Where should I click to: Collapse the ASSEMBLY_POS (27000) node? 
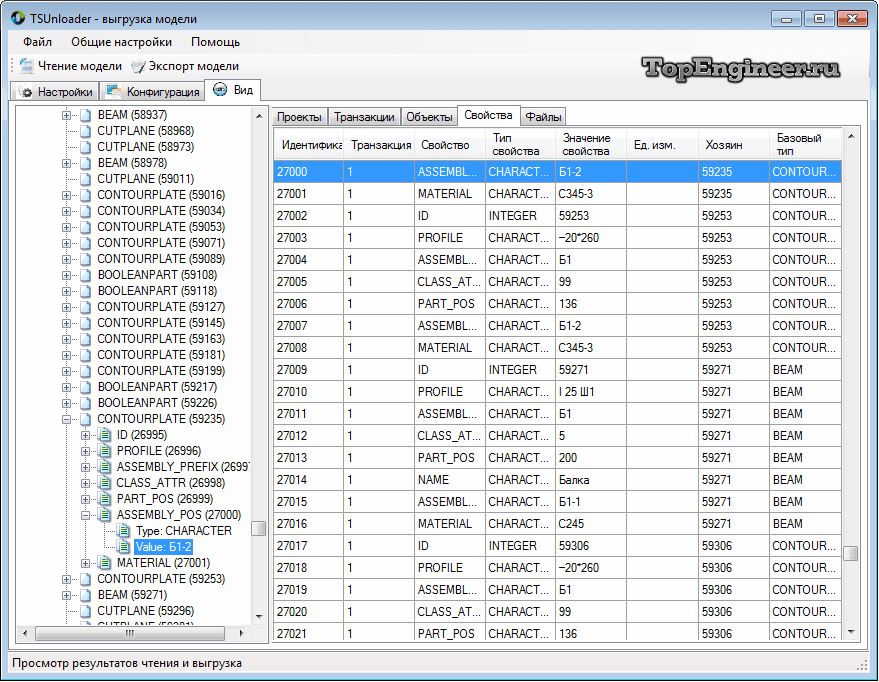coord(86,515)
